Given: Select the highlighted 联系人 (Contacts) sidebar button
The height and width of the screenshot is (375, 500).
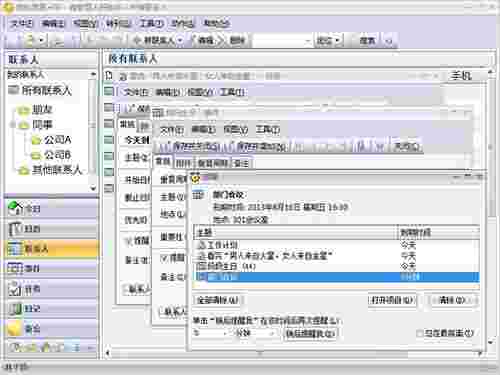Looking at the screenshot, I should tap(51, 249).
